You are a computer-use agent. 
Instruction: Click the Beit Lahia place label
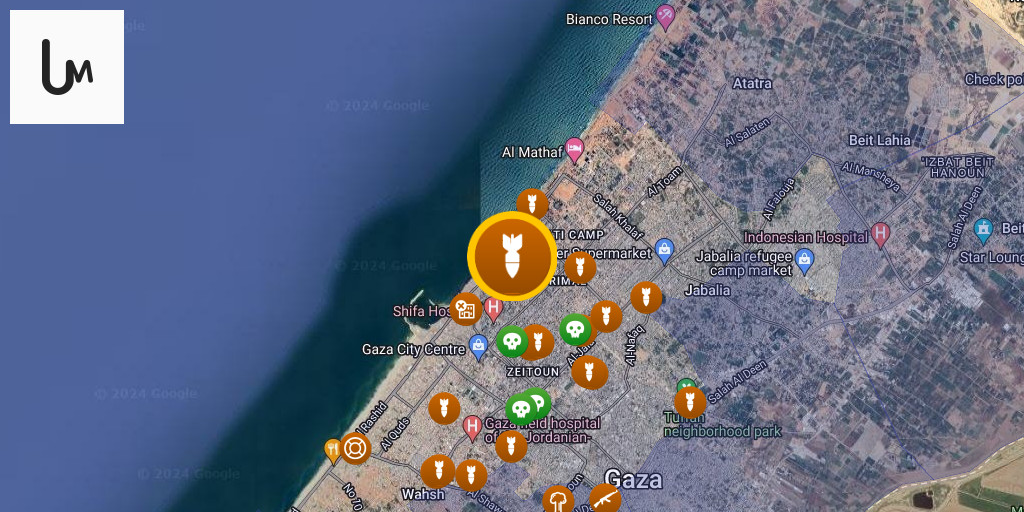point(879,140)
